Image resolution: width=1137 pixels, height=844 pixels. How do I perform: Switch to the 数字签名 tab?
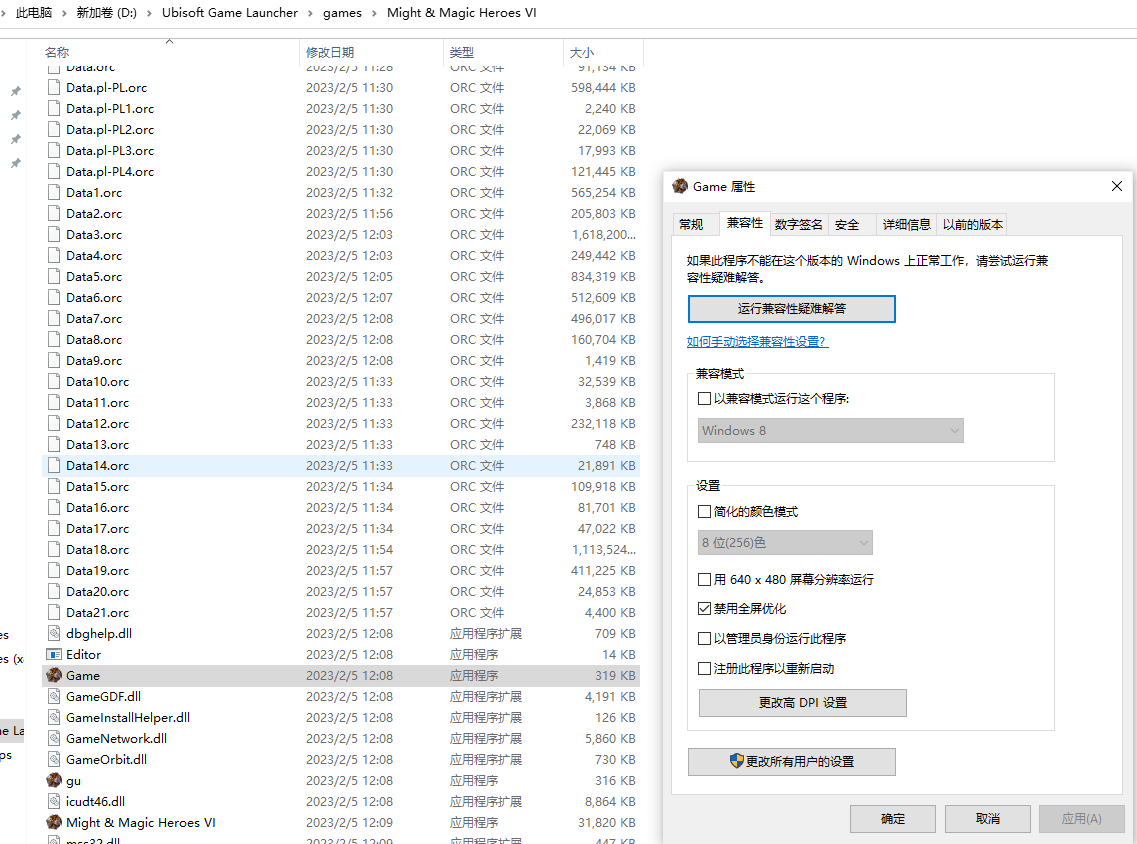(x=798, y=224)
